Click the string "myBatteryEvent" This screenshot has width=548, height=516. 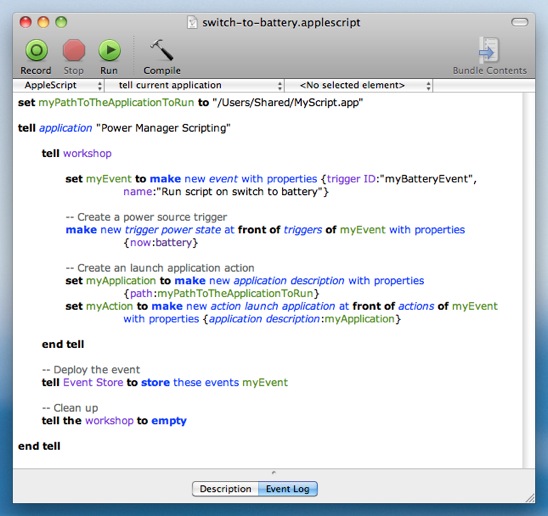click(427, 179)
